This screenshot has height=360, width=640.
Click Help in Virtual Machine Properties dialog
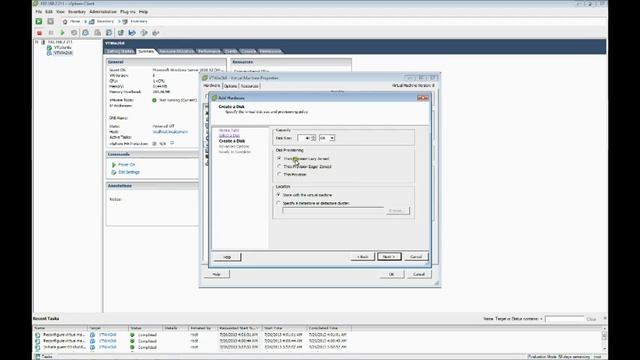tap(216, 274)
